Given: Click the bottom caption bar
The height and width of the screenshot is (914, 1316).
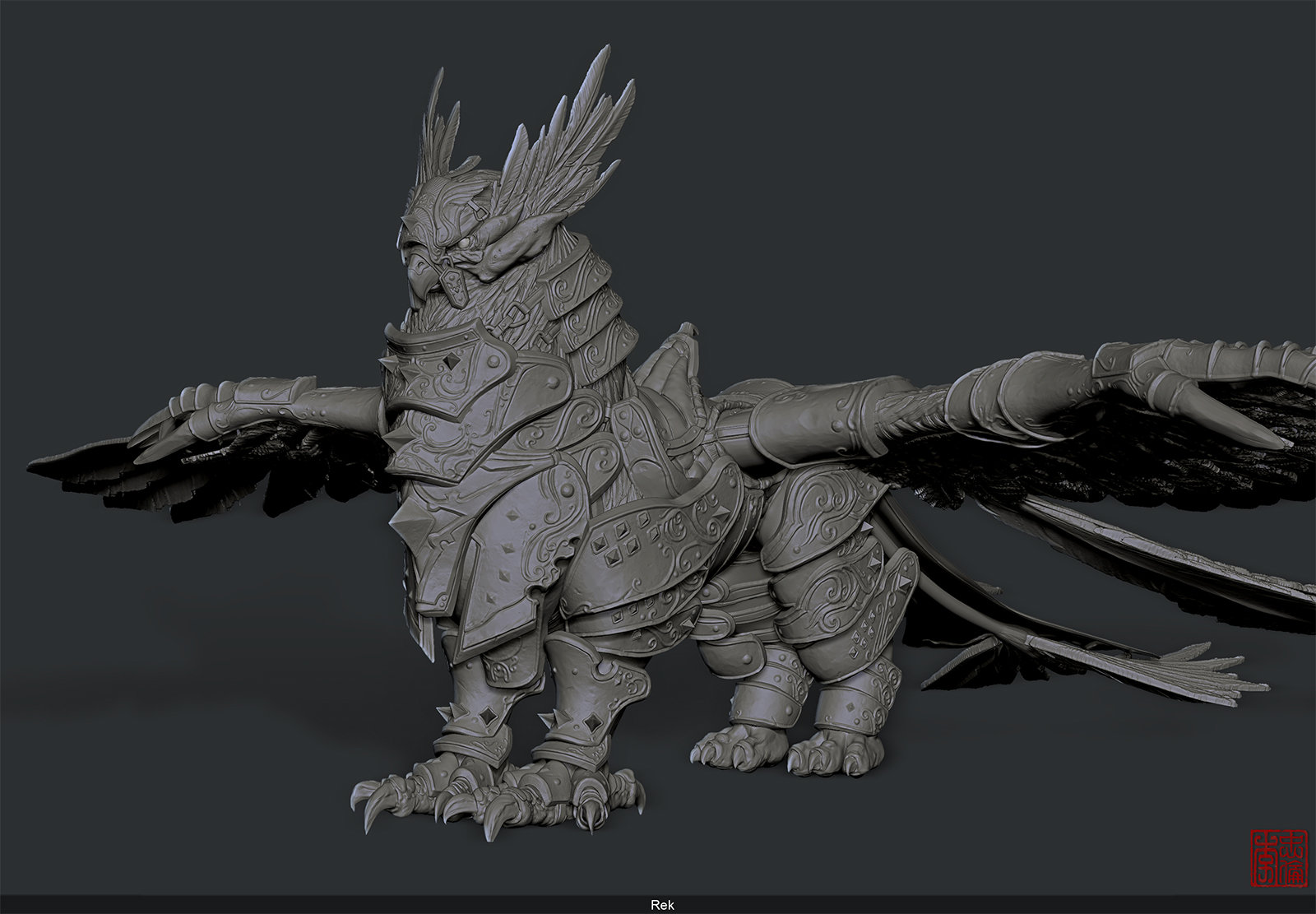Looking at the screenshot, I should click(329, 905).
